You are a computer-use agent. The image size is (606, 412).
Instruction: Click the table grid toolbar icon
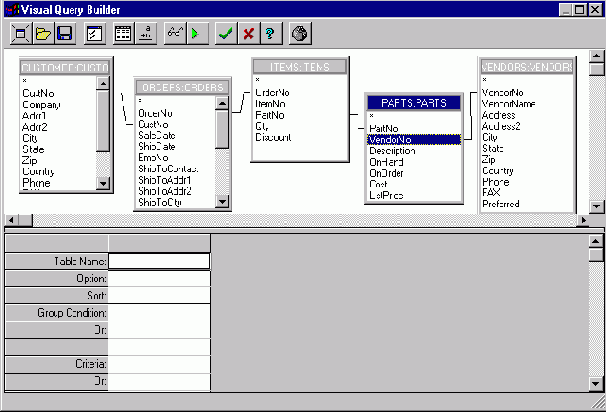(123, 33)
